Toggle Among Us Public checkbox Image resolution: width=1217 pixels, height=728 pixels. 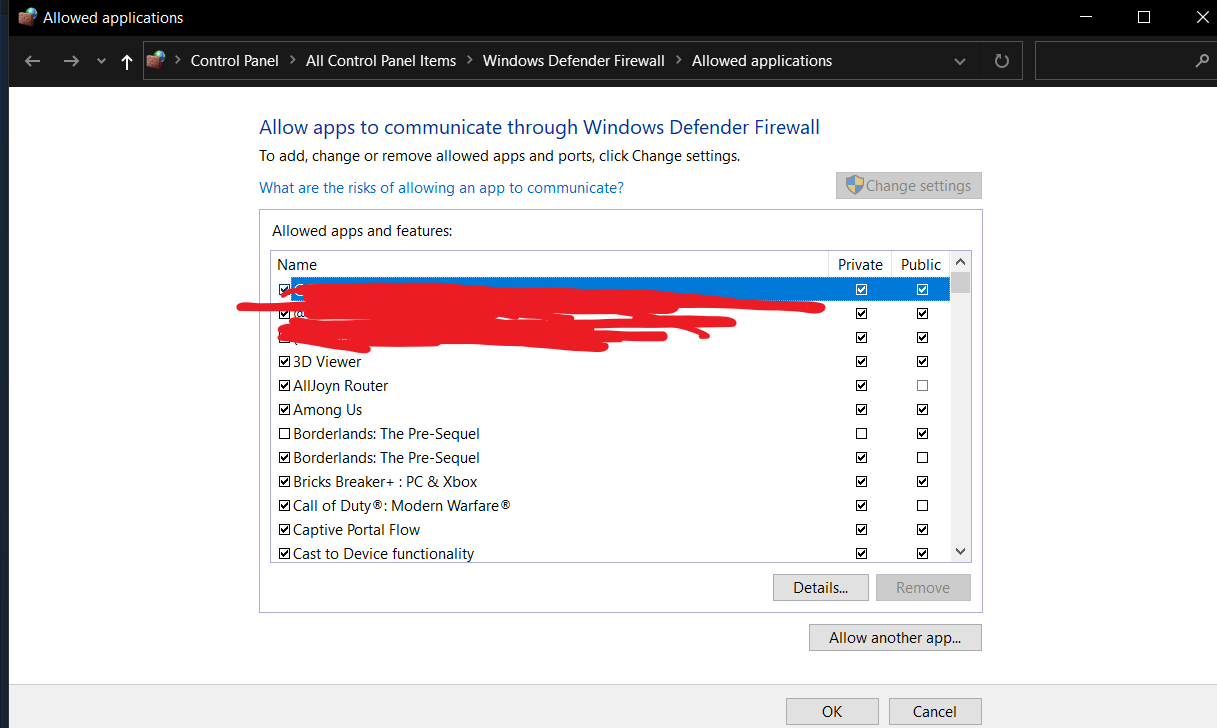click(x=922, y=410)
